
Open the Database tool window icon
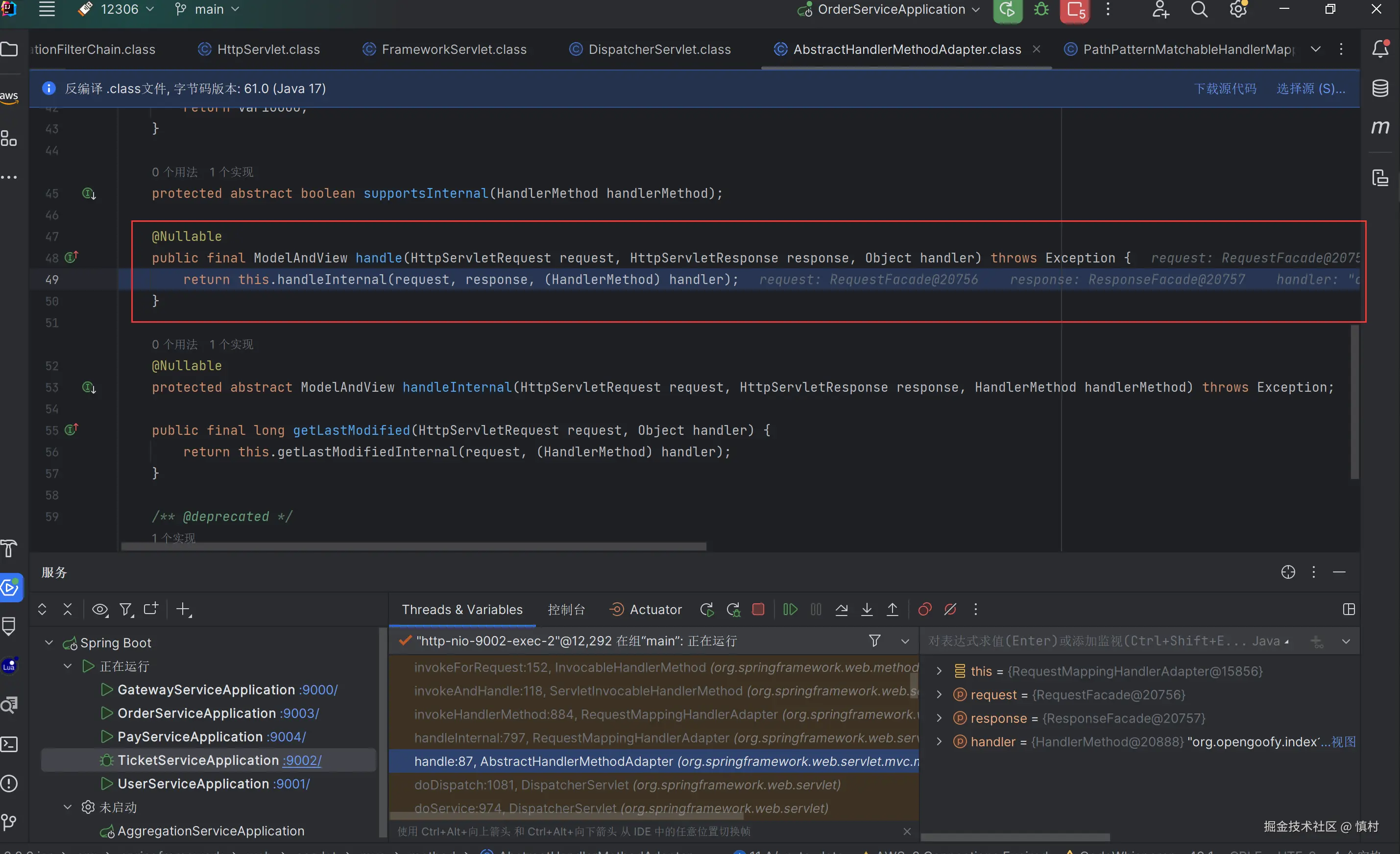[x=1380, y=89]
